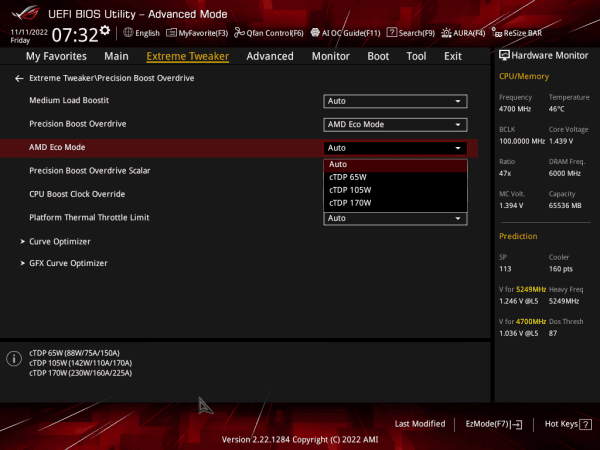Choose cTDP 170W from list

coord(350,203)
